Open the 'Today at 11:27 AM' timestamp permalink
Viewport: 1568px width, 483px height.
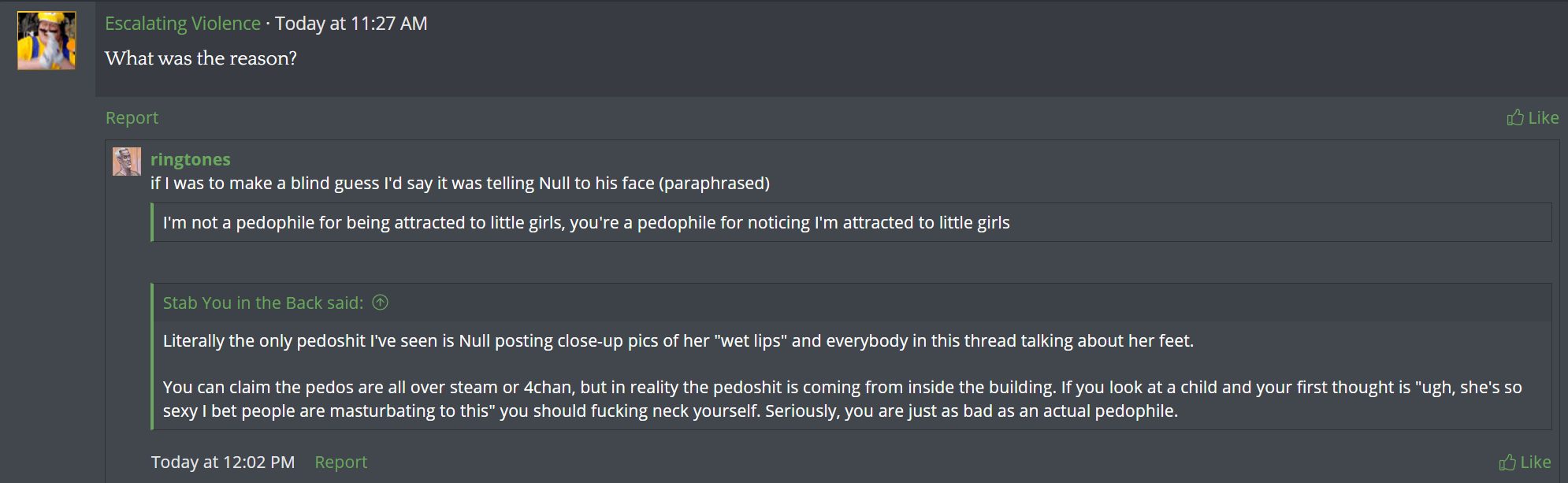(351, 24)
